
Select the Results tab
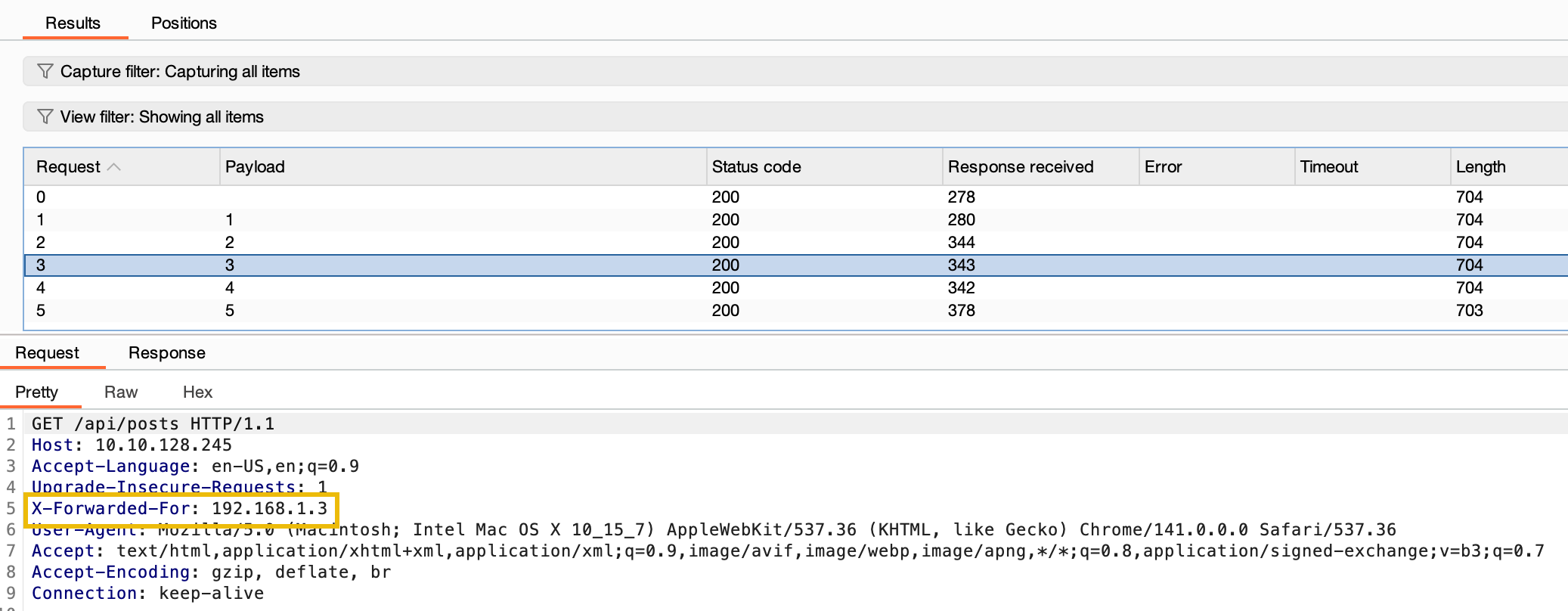coord(73,23)
